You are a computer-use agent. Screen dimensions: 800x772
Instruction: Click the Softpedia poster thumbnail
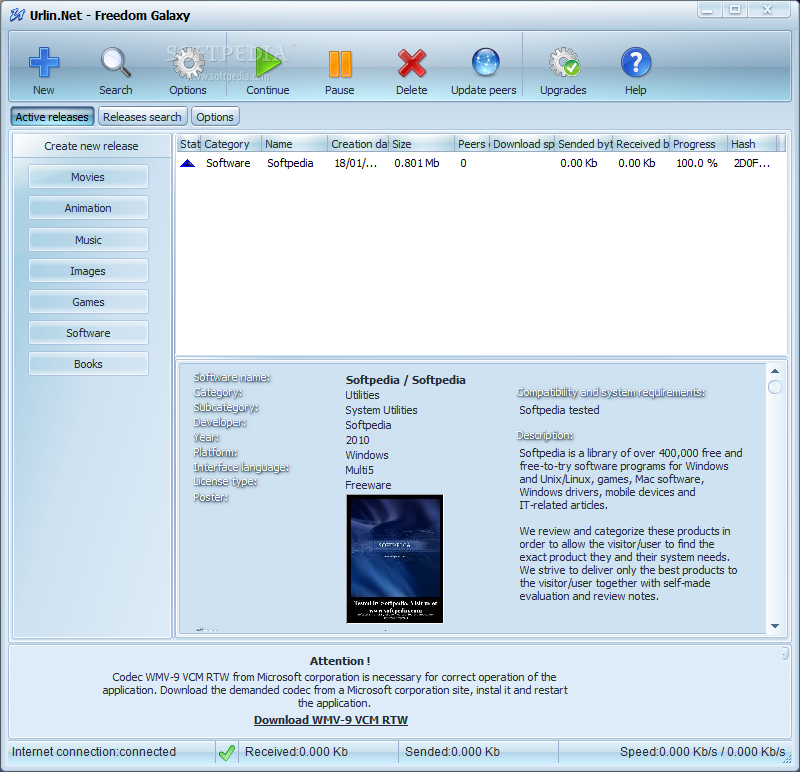pyautogui.click(x=395, y=559)
